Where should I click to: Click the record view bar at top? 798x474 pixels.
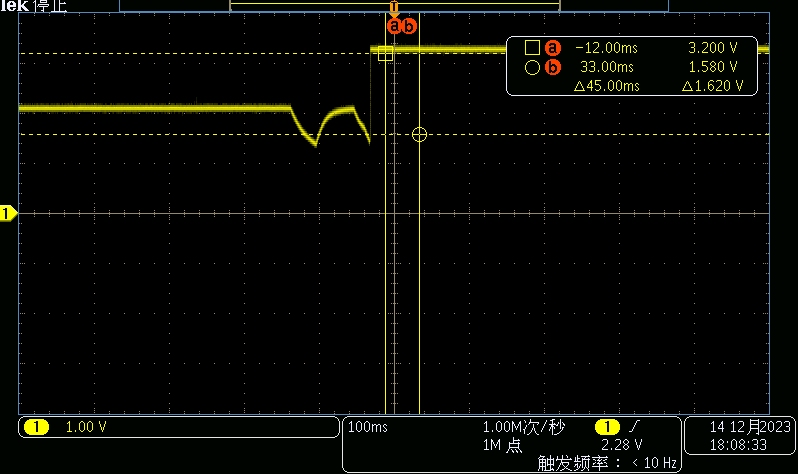click(394, 6)
